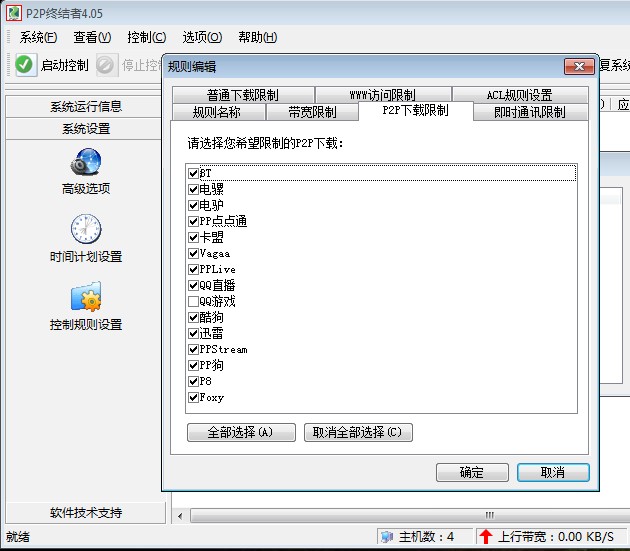Open the 系统(F) menu
The width and height of the screenshot is (630, 551).
pyautogui.click(x=38, y=37)
